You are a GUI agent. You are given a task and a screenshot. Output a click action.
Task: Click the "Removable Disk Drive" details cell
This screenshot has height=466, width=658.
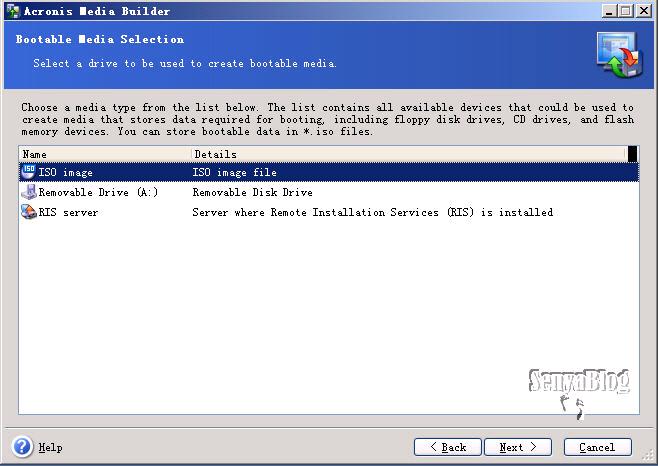[253, 192]
